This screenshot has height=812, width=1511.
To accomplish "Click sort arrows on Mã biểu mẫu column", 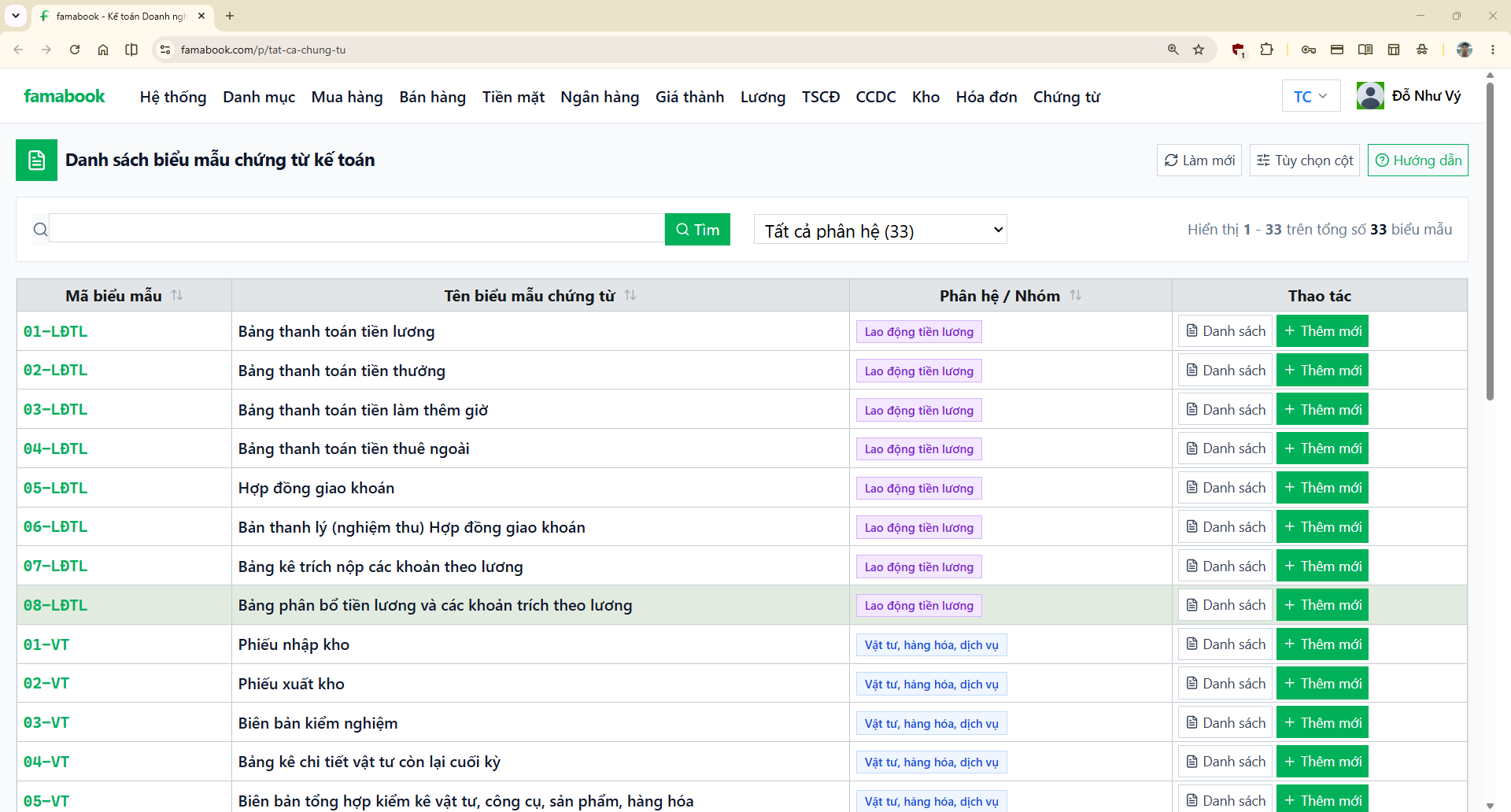I will (177, 295).
